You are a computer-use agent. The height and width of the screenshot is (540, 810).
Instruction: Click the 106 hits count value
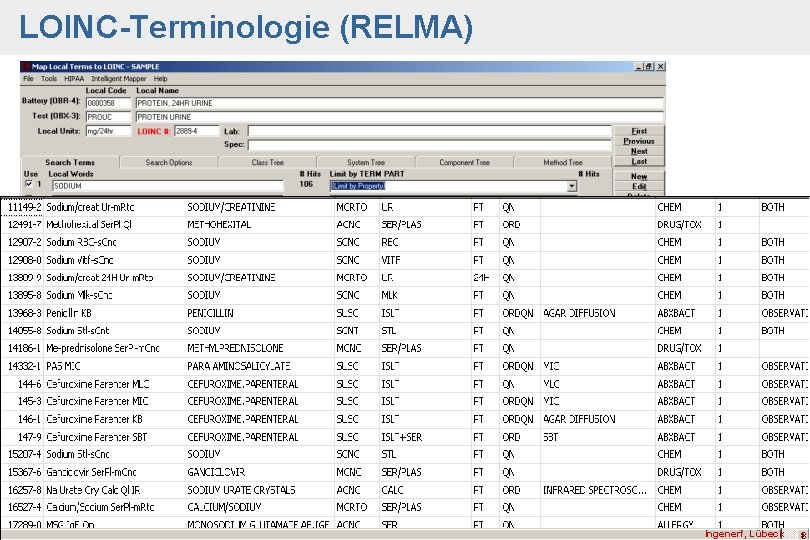coord(306,184)
